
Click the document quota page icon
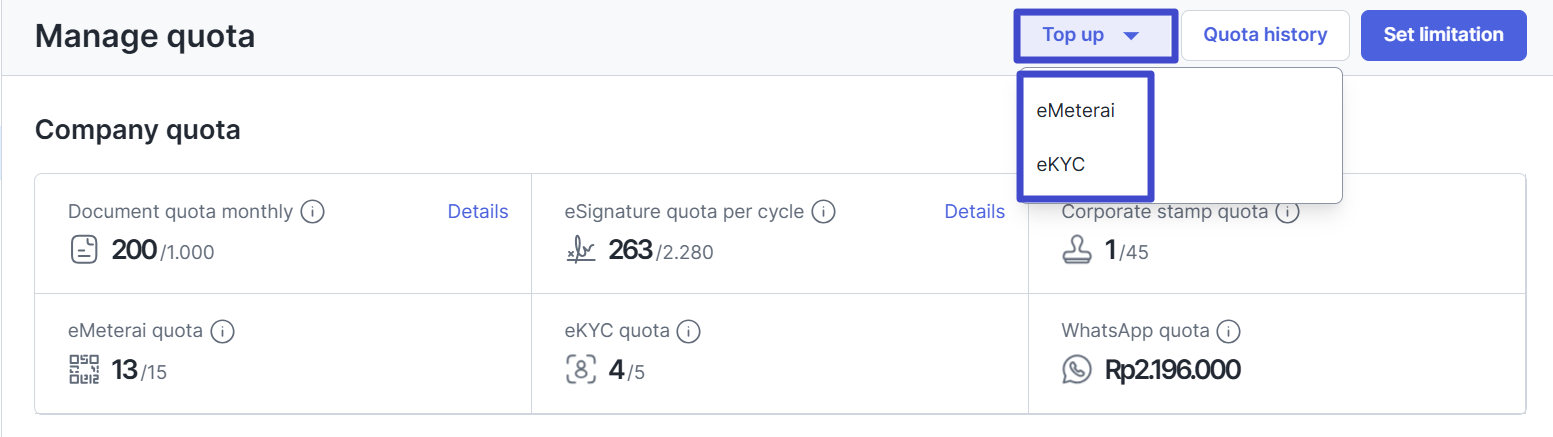(84, 250)
